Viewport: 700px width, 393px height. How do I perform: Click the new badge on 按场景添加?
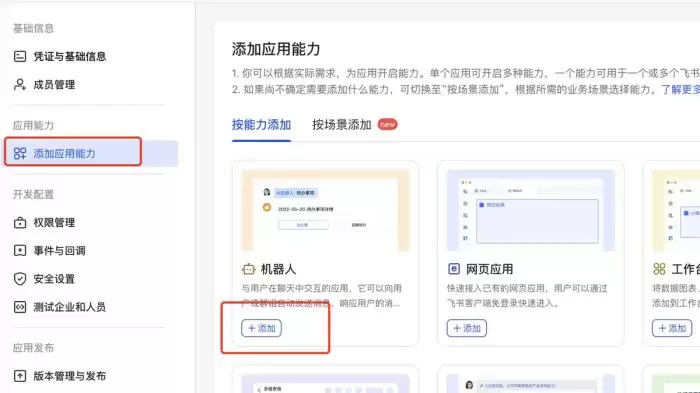click(x=387, y=125)
